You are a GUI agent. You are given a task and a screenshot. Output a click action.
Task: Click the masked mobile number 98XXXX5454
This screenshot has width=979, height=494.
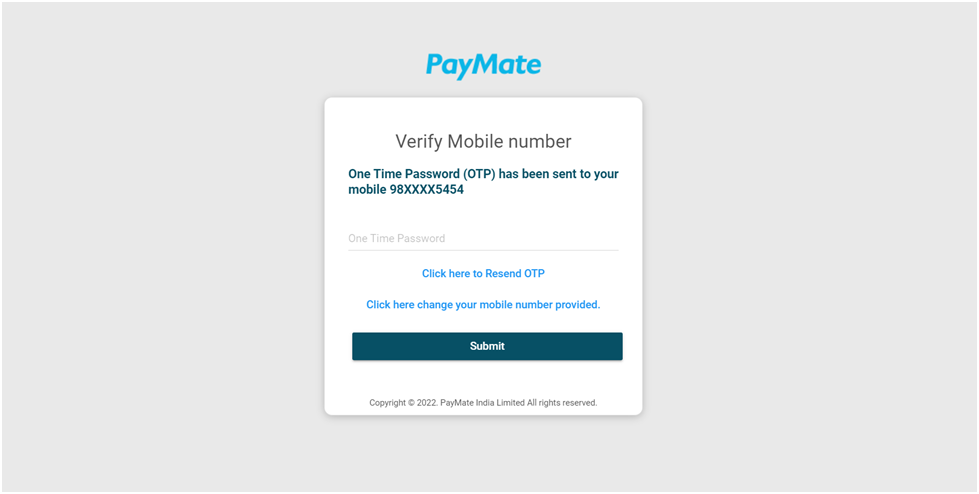click(x=426, y=190)
